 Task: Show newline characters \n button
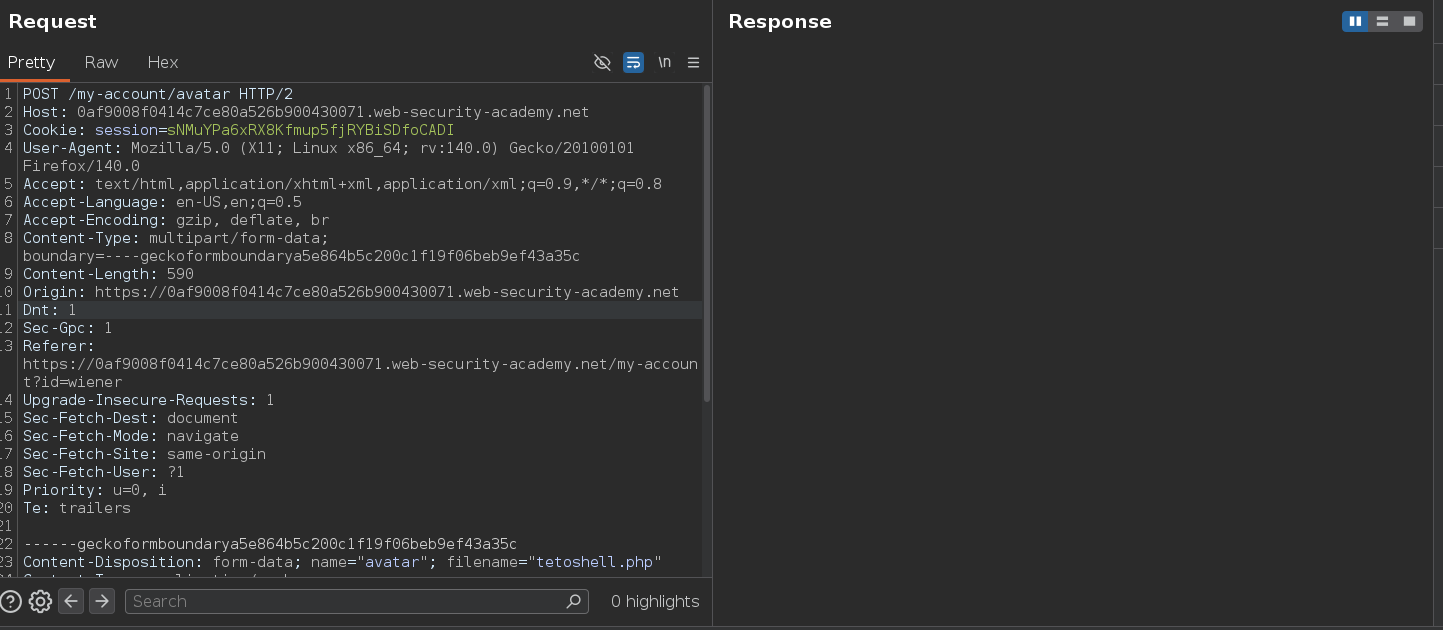pos(664,62)
